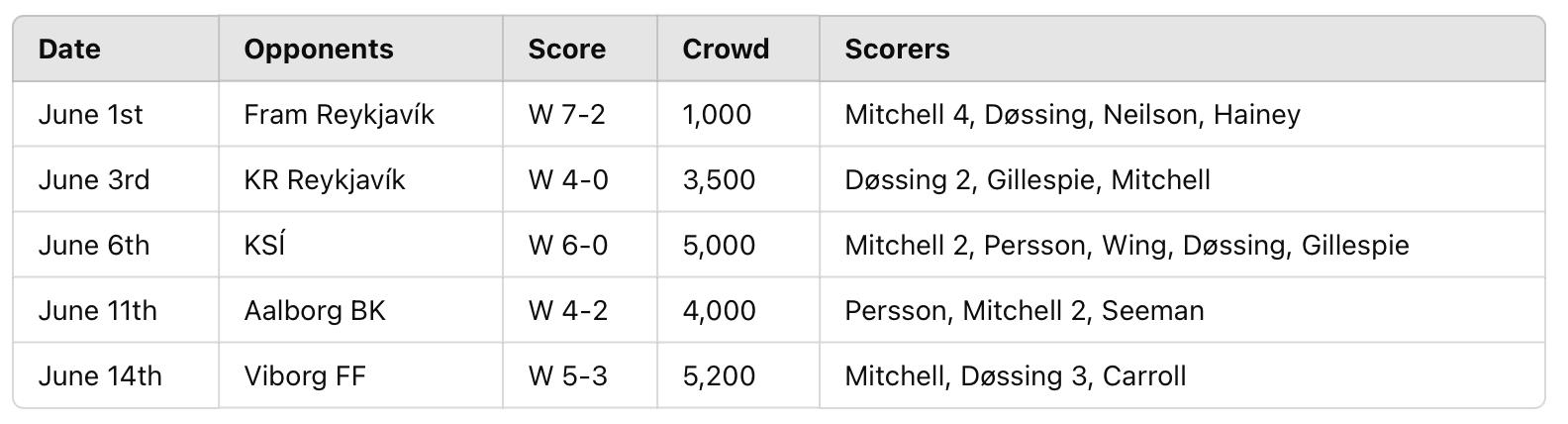1568x424 pixels.
Task: Click the KSÍ opponent cell
Action: tap(264, 246)
